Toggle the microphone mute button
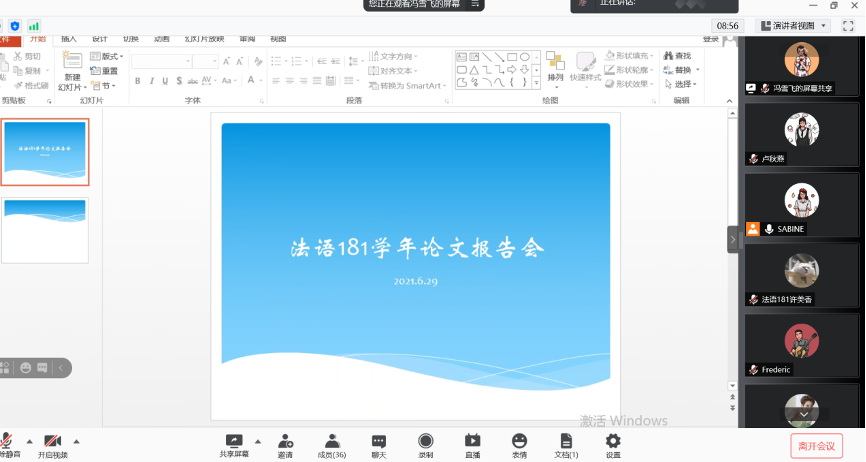This screenshot has width=866, height=462. click(7, 441)
